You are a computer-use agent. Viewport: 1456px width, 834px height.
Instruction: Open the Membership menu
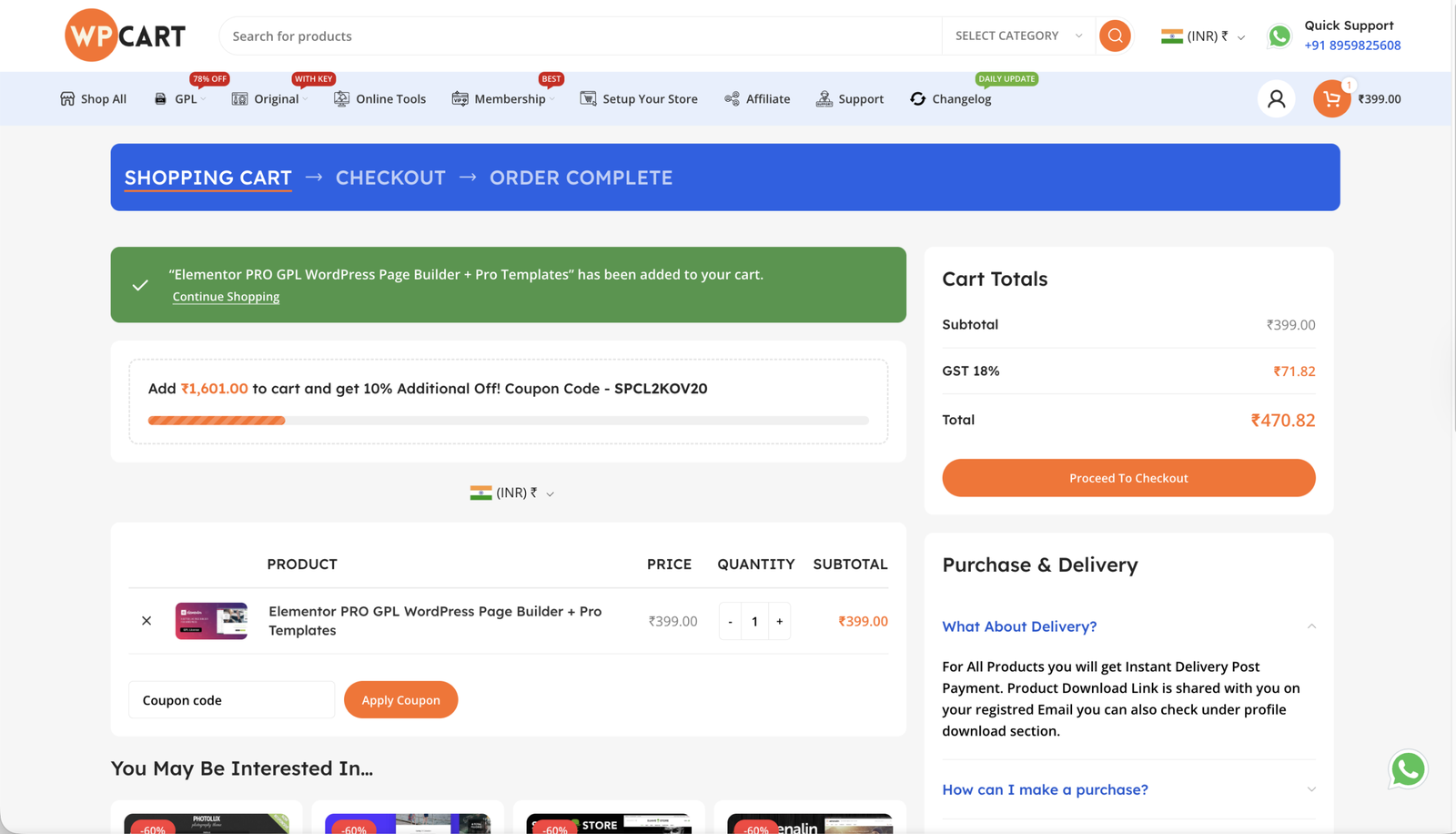509,99
